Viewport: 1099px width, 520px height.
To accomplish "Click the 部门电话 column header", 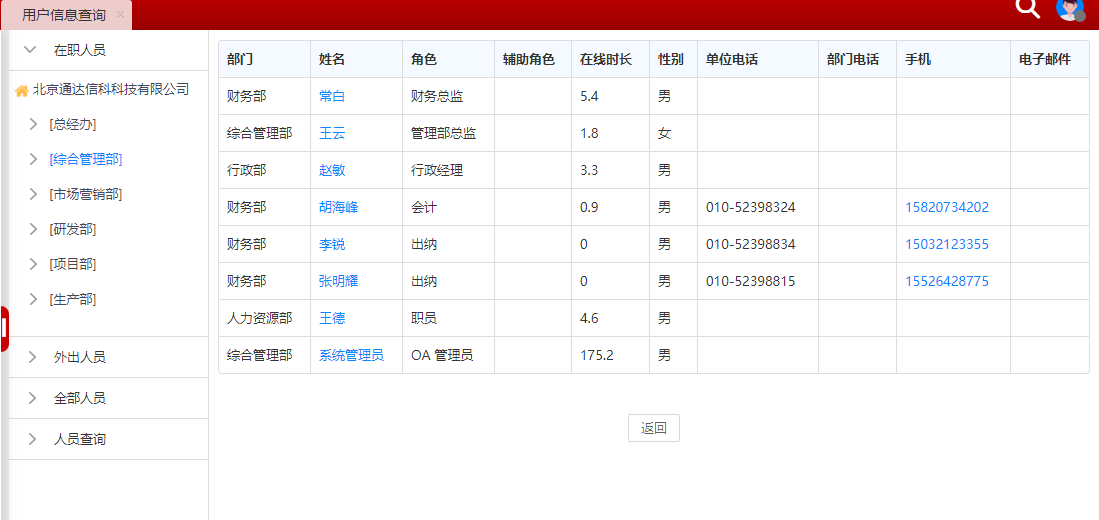I will point(857,60).
